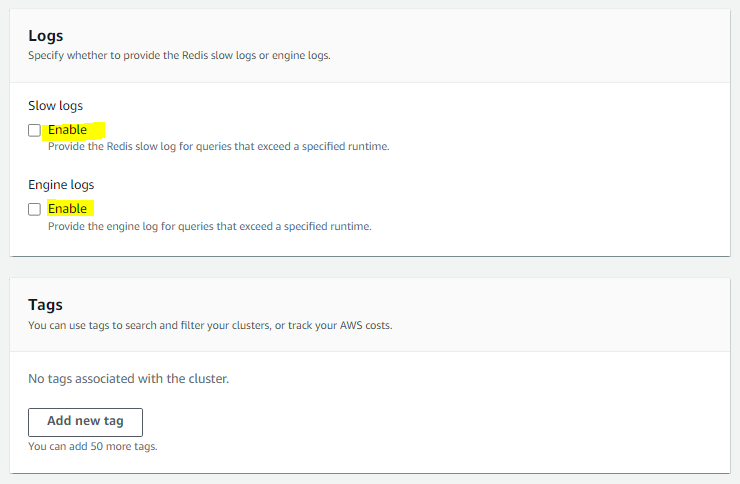This screenshot has height=484, width=740.
Task: Click the engine log description text
Action: pos(210,226)
